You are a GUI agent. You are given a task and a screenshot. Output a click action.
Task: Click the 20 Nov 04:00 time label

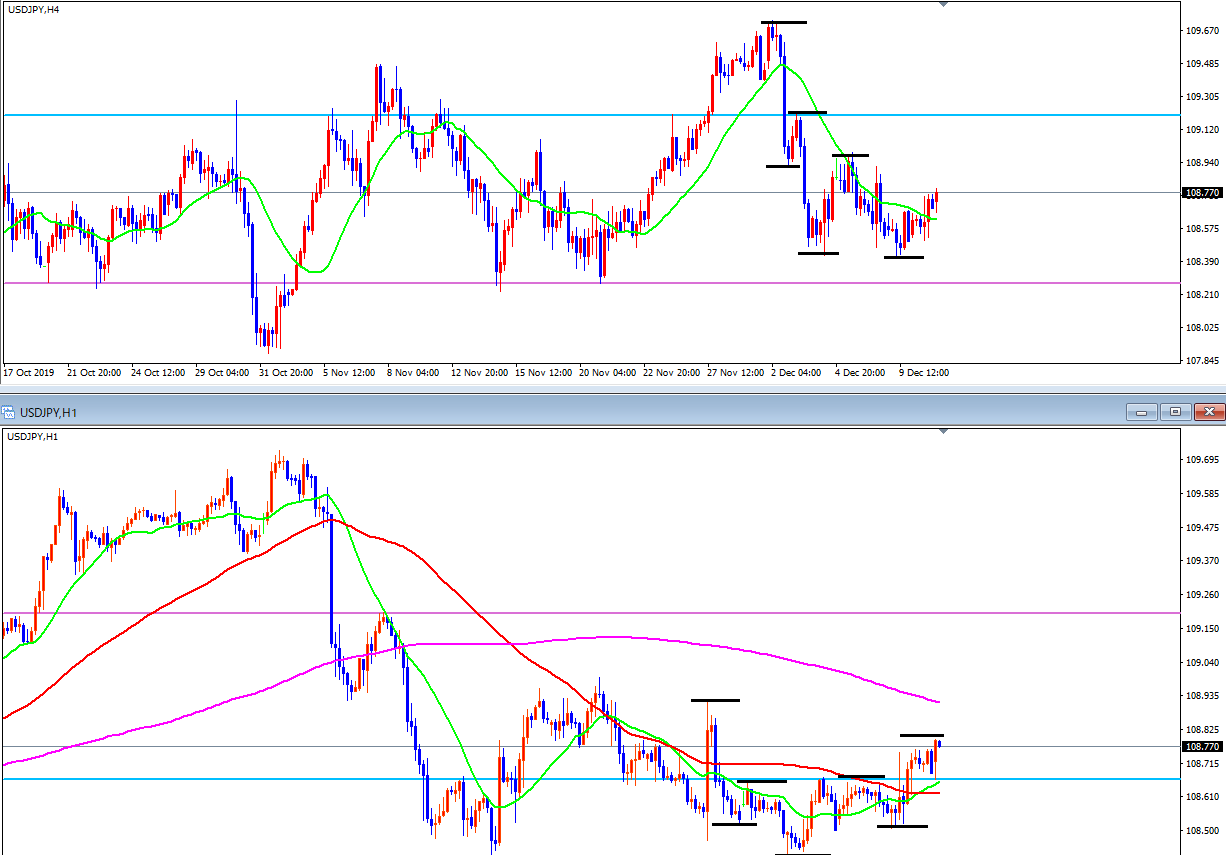607,372
